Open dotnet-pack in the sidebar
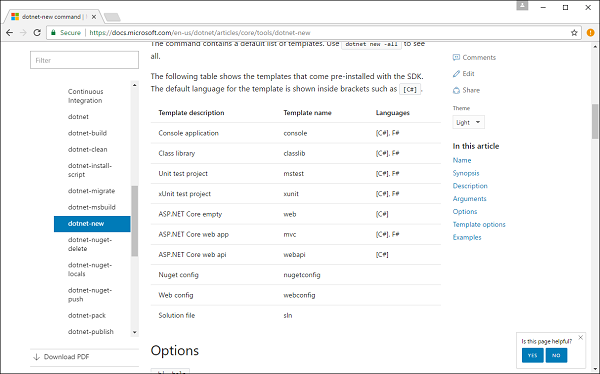This screenshot has height=374, width=600. (87, 315)
